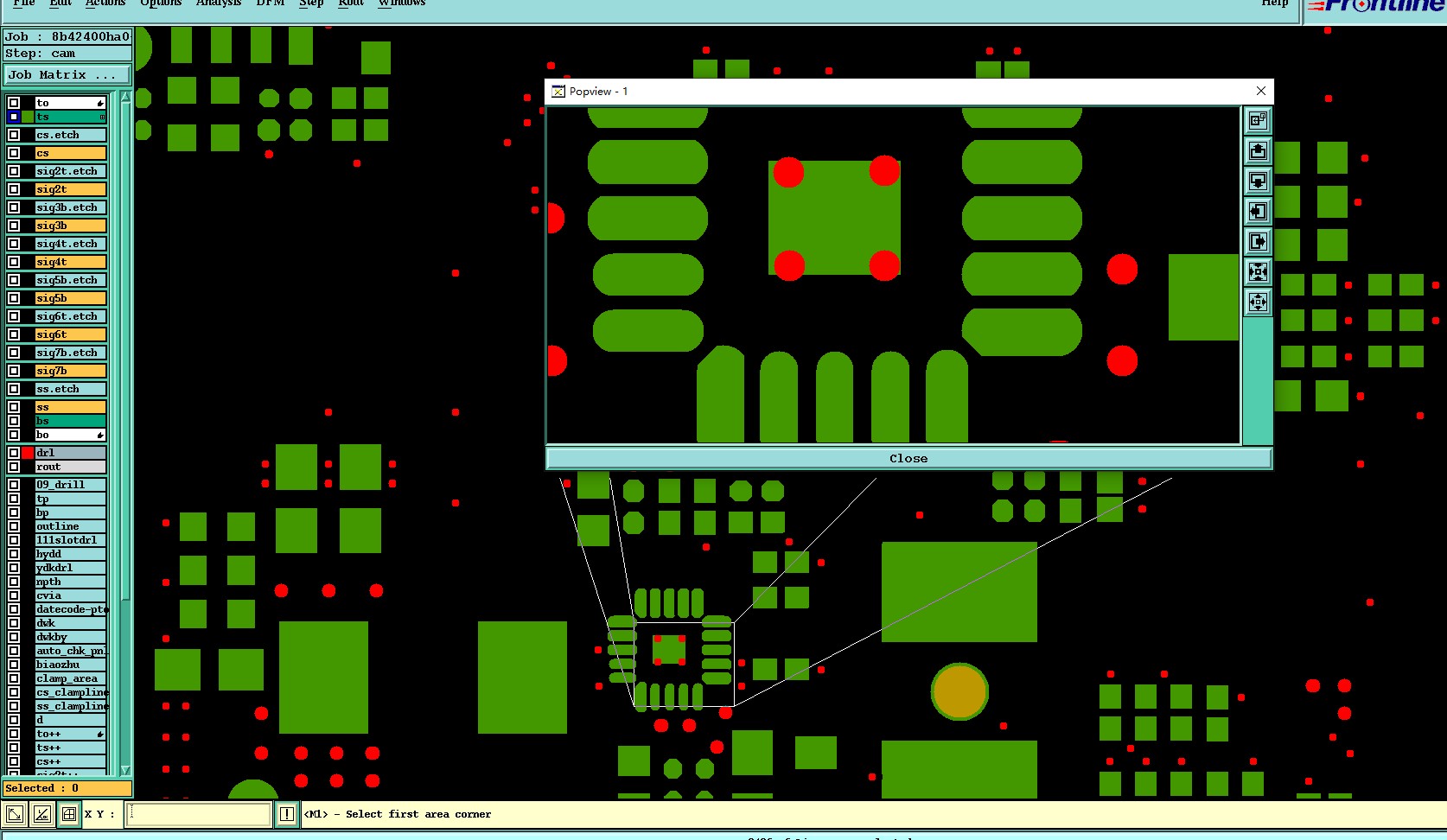This screenshot has height=840, width=1447.
Task: Toggle display of the sig3b layer
Action: (x=14, y=226)
